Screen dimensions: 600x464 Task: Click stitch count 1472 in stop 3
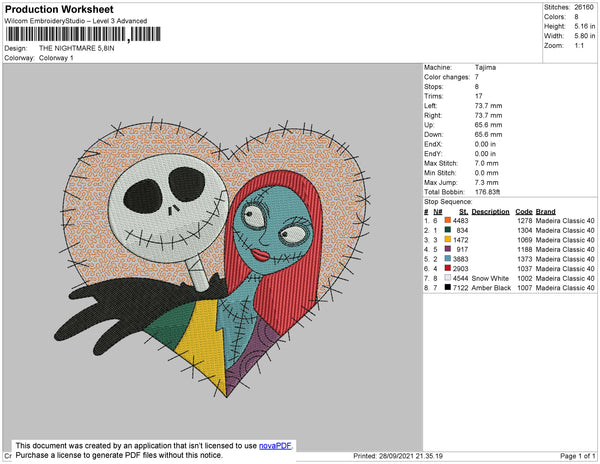pos(460,240)
